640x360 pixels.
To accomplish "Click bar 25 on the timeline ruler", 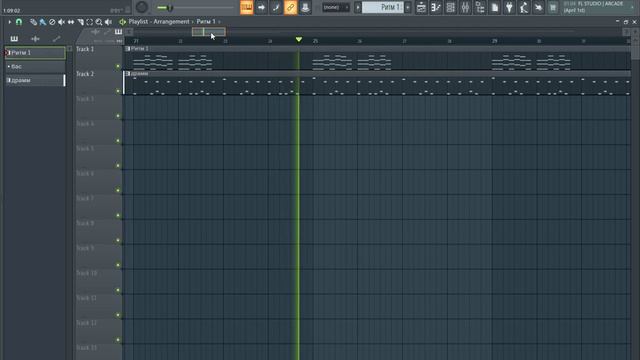I will coord(315,41).
